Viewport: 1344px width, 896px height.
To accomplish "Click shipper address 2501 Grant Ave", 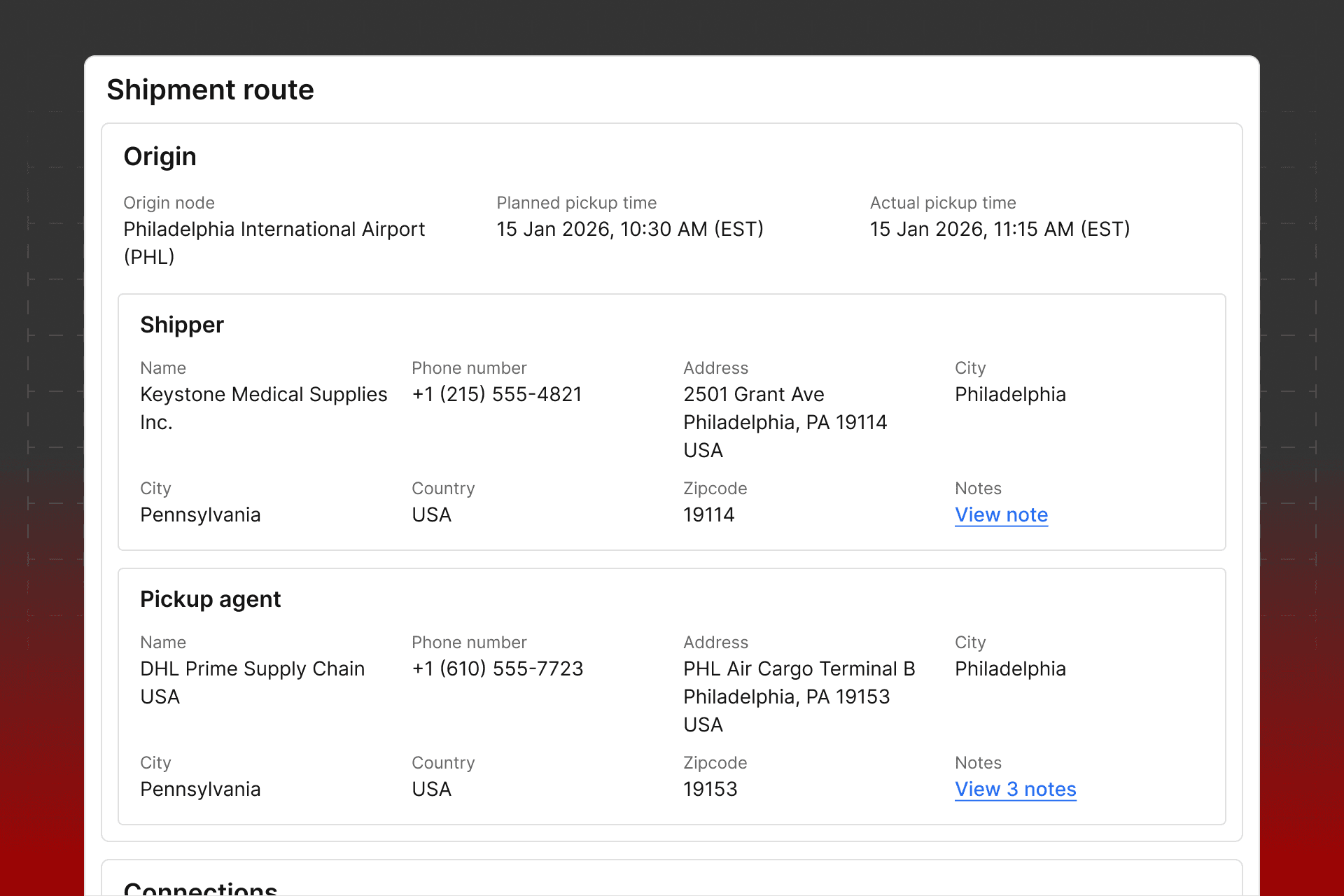I will 753,395.
